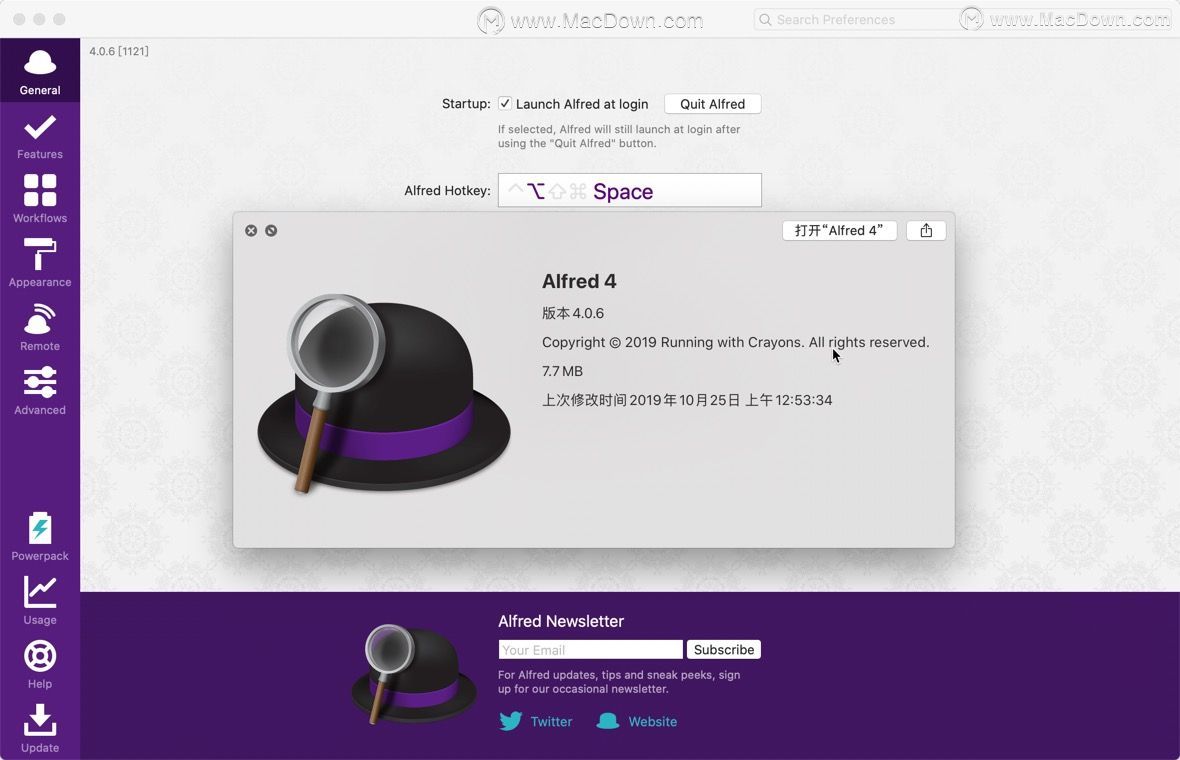Open the General preferences tab
This screenshot has width=1180, height=760.
pyautogui.click(x=40, y=71)
